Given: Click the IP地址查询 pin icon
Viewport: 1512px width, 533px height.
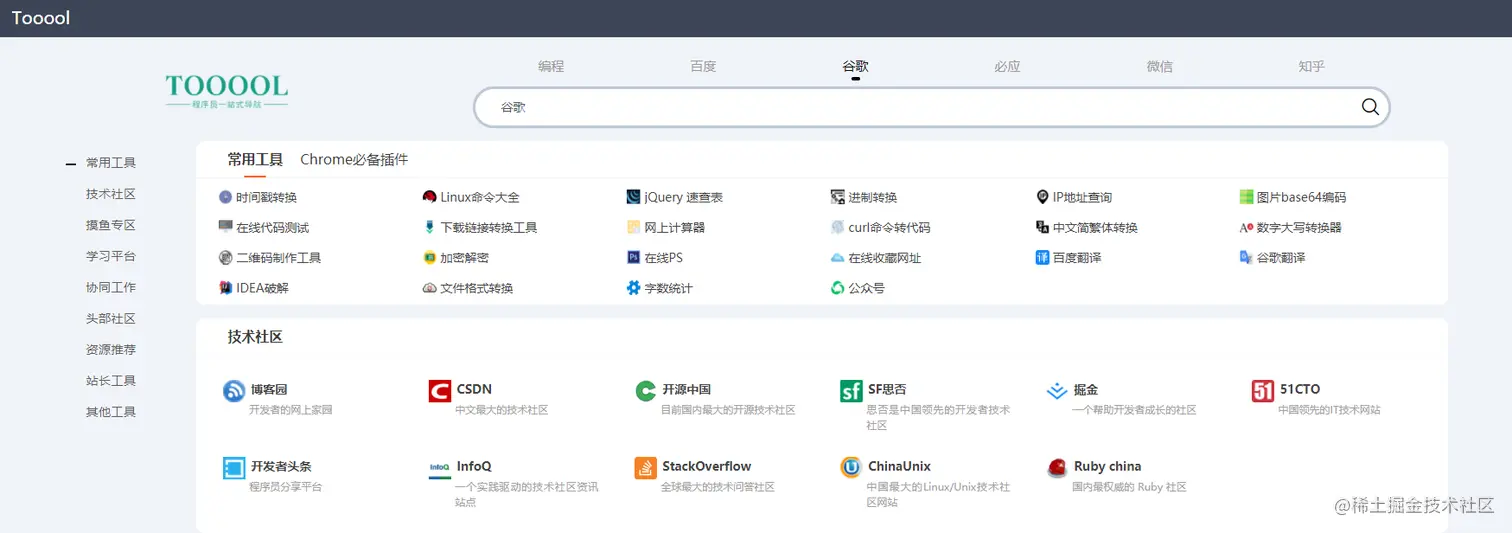Looking at the screenshot, I should pos(1043,197).
